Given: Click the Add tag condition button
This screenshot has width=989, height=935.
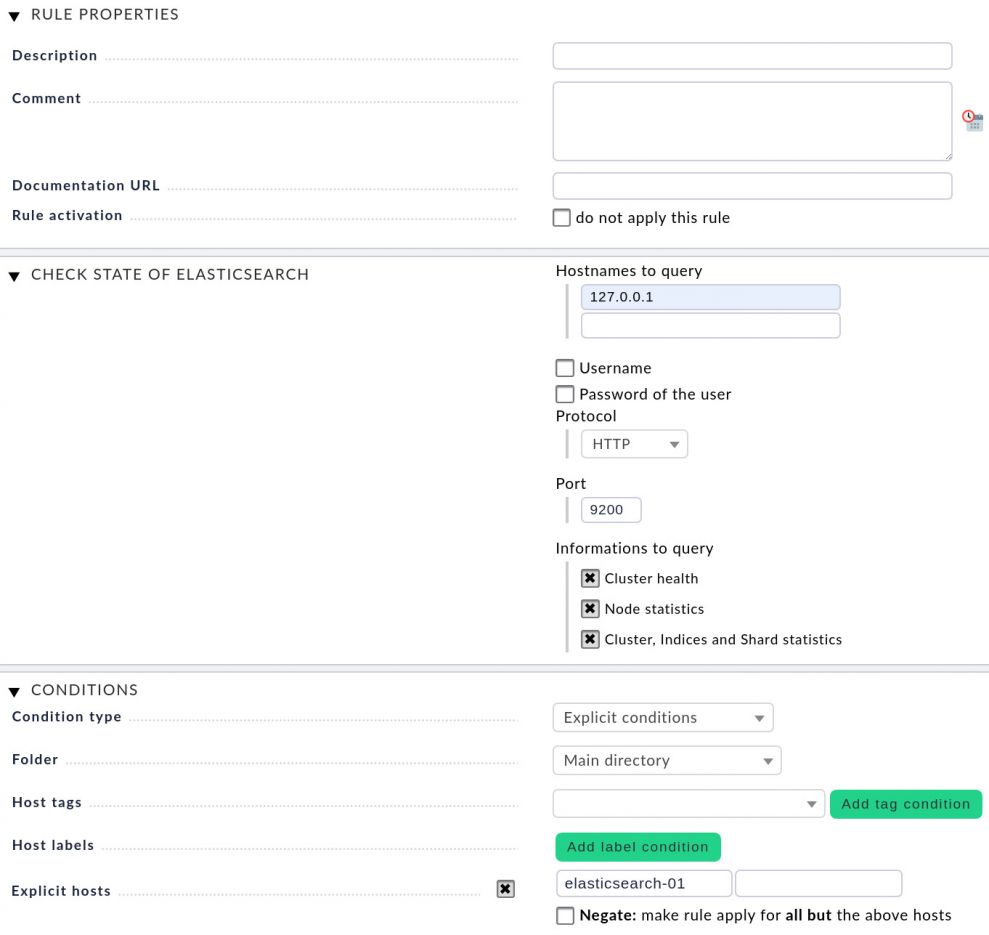Looking at the screenshot, I should pos(906,804).
